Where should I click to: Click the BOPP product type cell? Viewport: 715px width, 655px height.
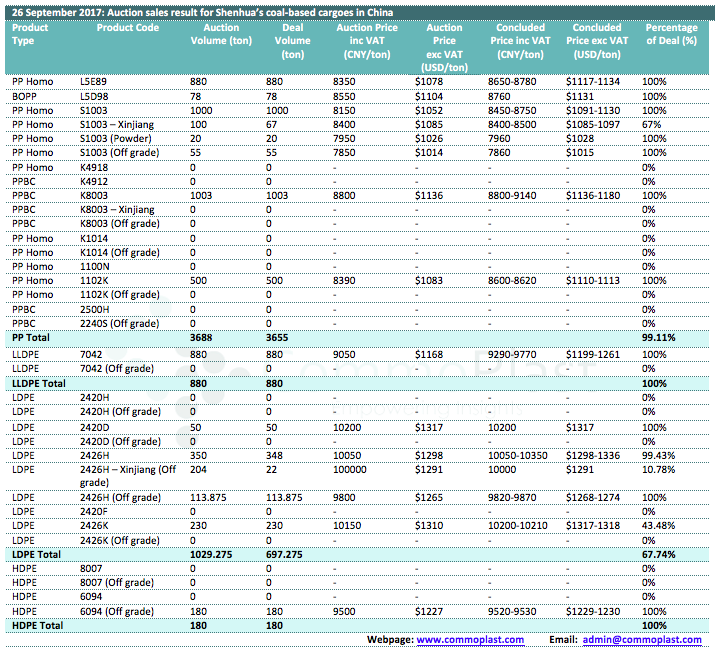(x=24, y=95)
